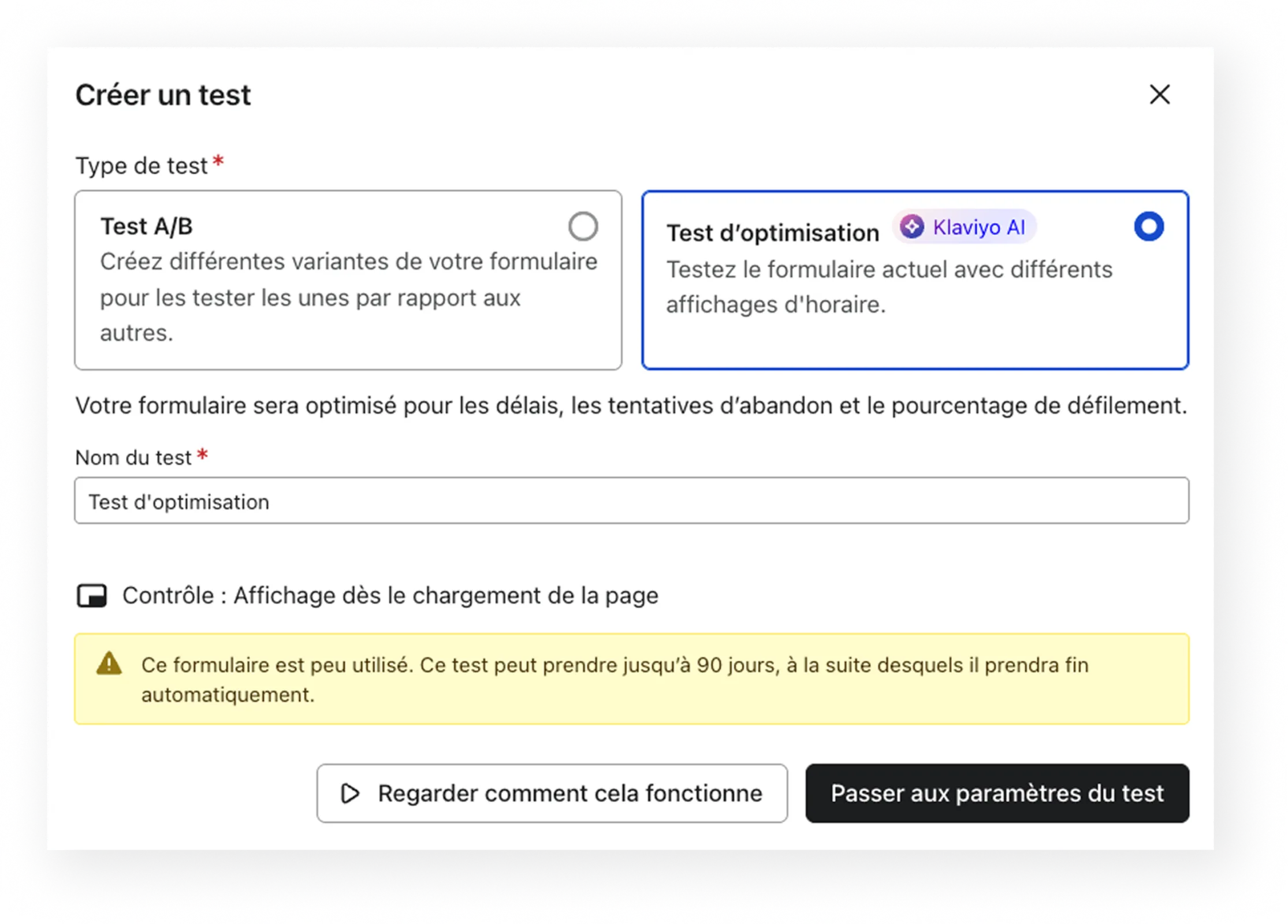1288x924 pixels.
Task: Click the yellow 90 jours warning banner
Action: [631, 679]
